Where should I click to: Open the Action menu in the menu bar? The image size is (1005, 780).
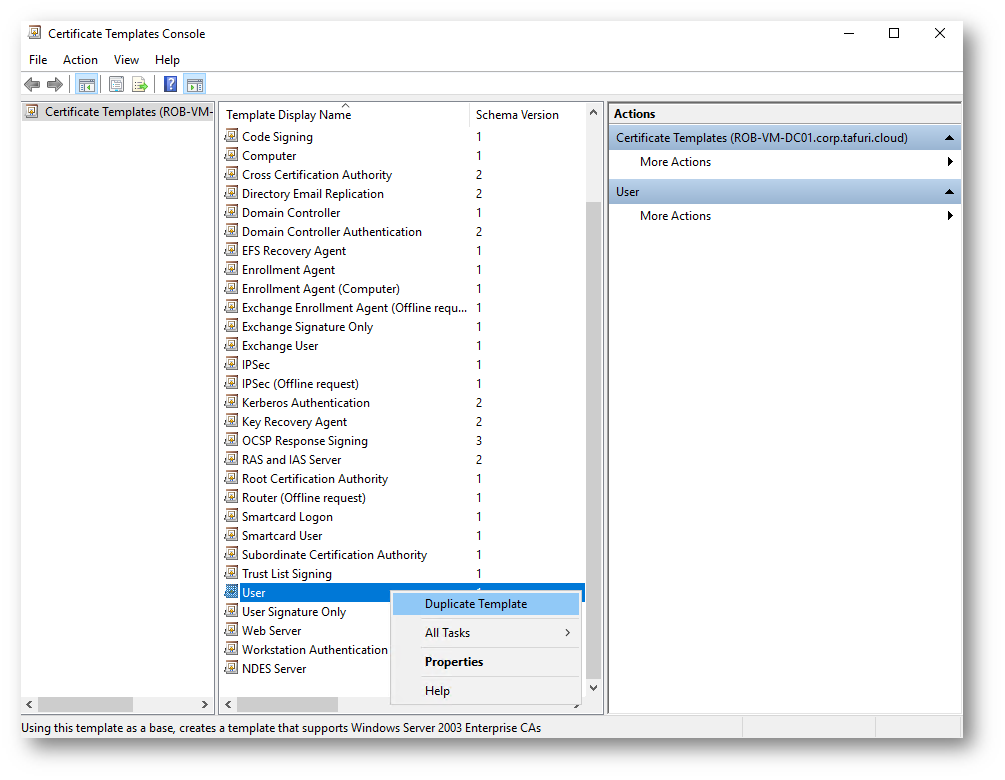point(80,60)
